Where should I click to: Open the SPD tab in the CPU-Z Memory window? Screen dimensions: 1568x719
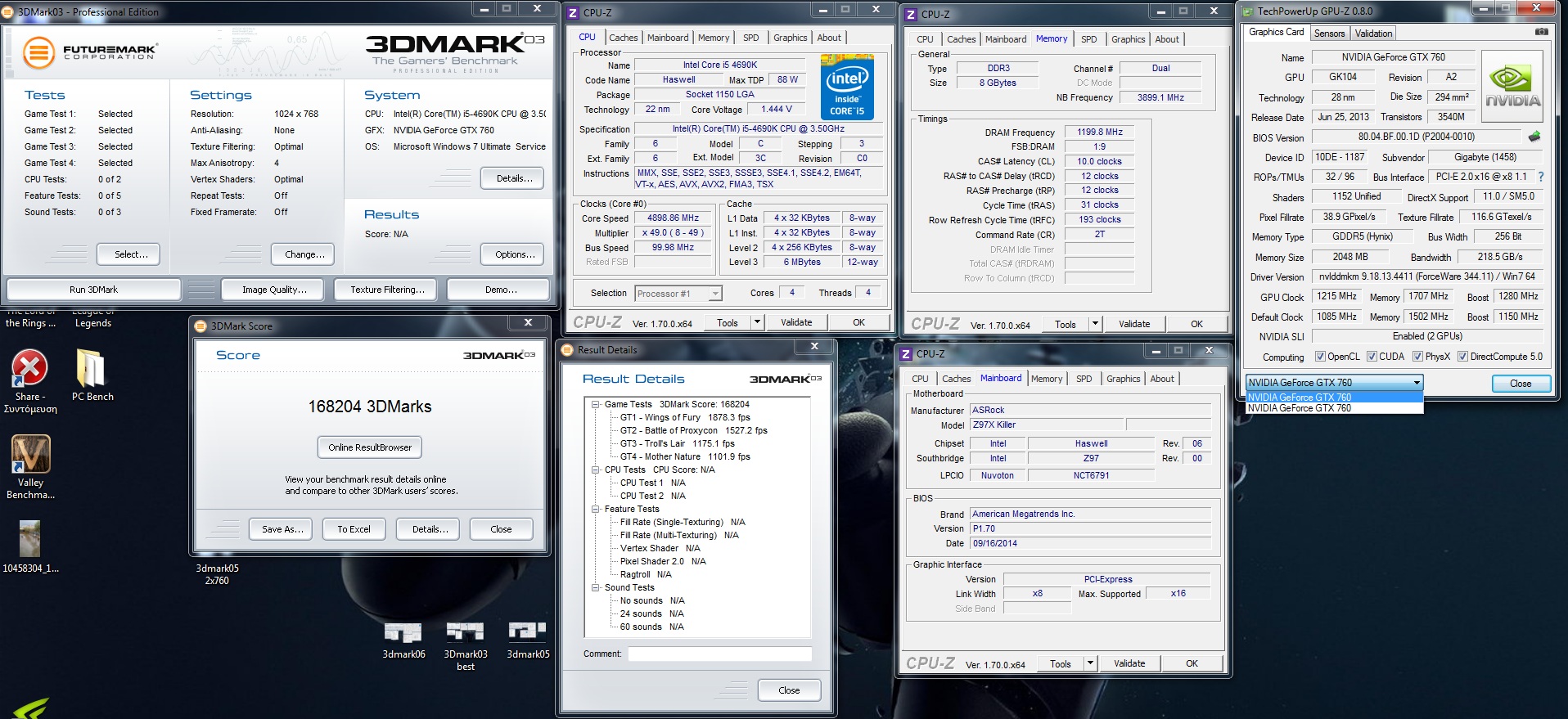pyautogui.click(x=1088, y=39)
